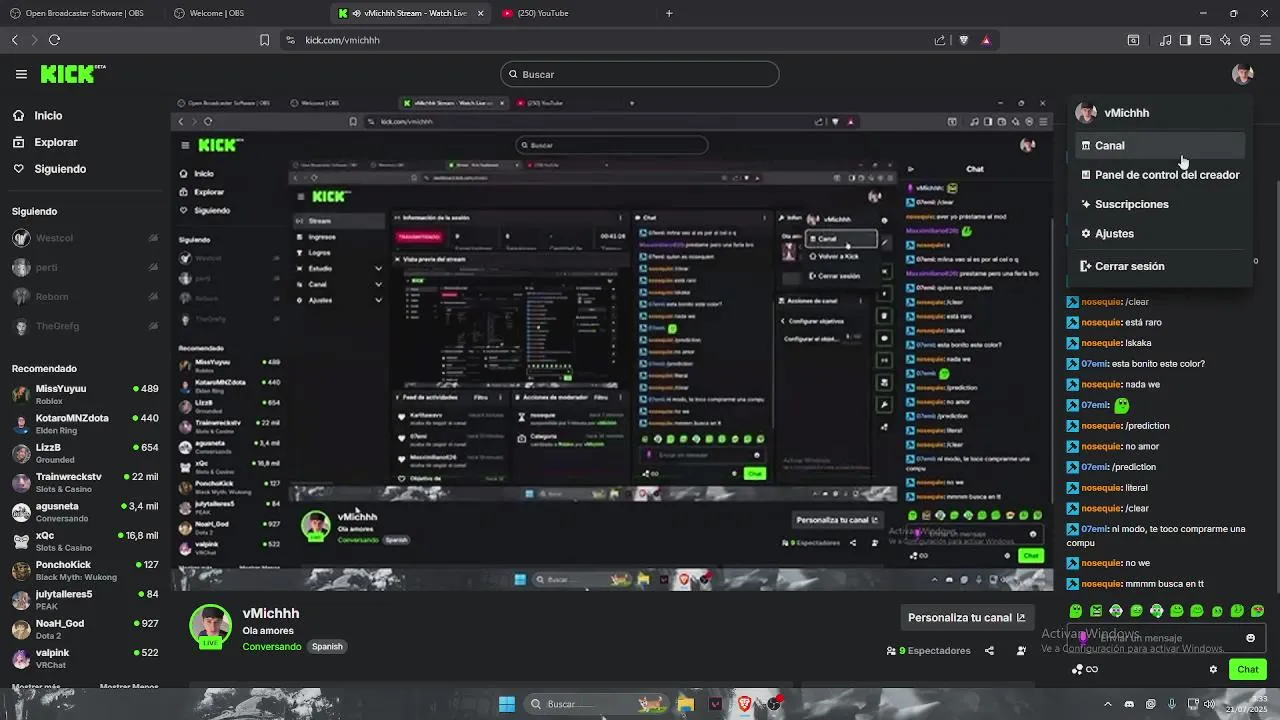Screen dimensions: 1280x720
Task: Open Ajustes in the account menu
Action: (x=1160, y=234)
